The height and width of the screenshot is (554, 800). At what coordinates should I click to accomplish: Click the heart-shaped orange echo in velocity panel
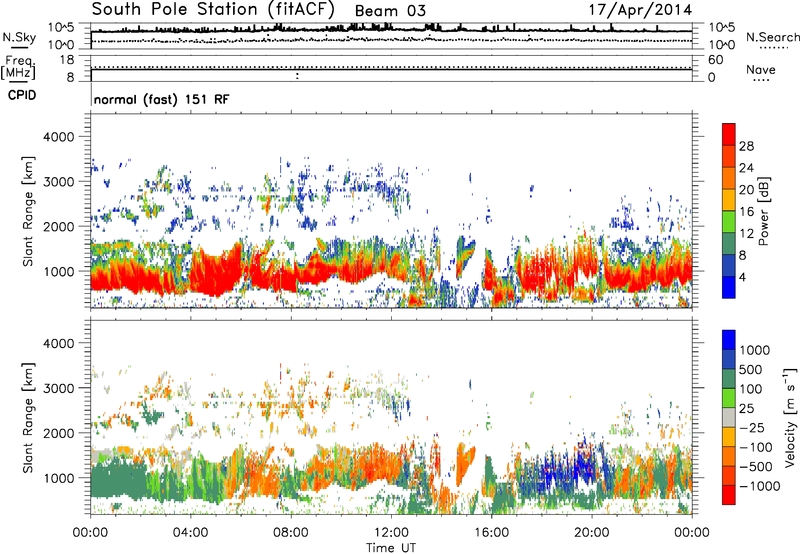[x=464, y=463]
